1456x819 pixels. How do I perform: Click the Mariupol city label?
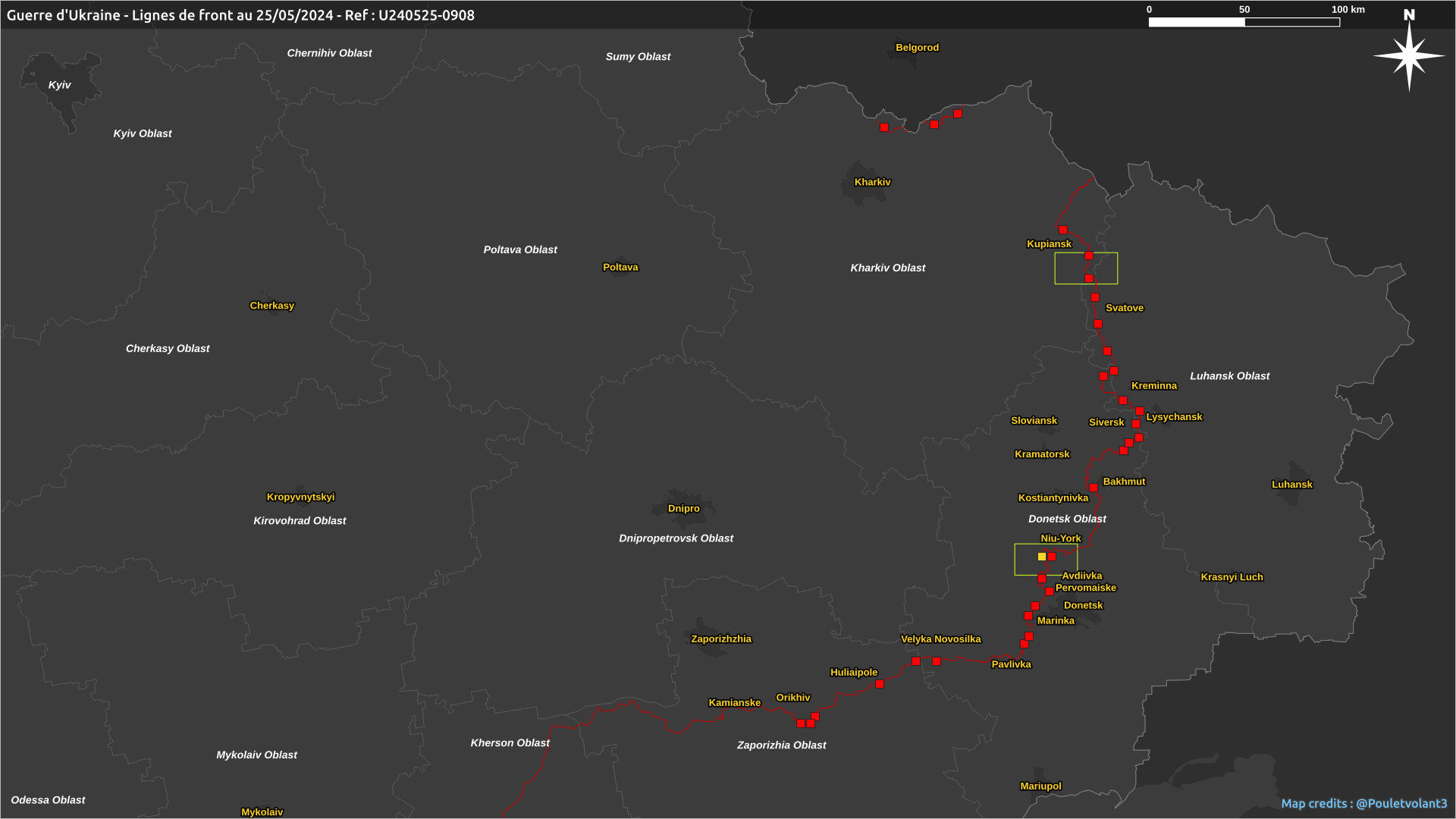pos(1040,786)
